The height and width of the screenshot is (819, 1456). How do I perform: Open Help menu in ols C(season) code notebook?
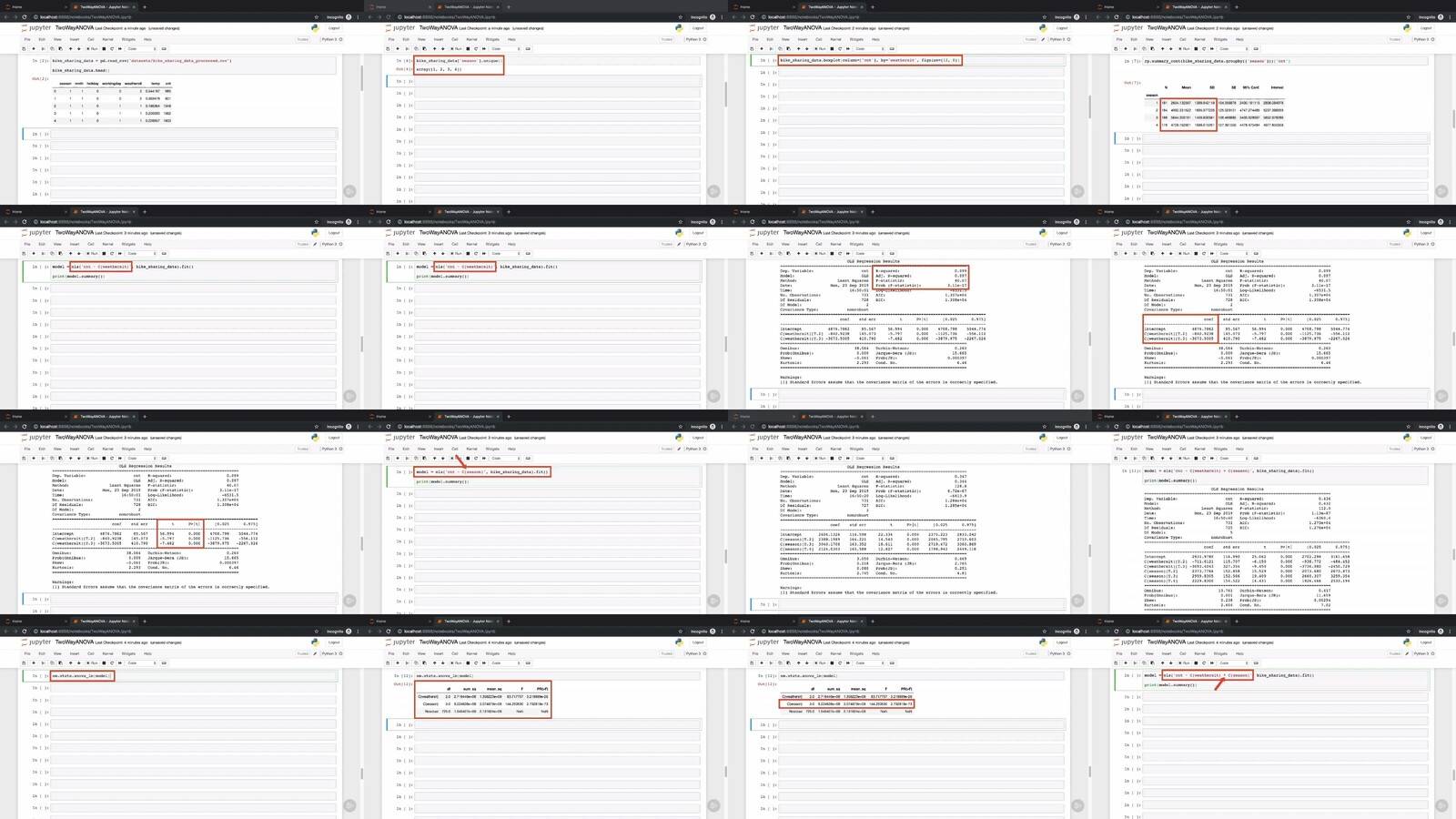pos(511,449)
